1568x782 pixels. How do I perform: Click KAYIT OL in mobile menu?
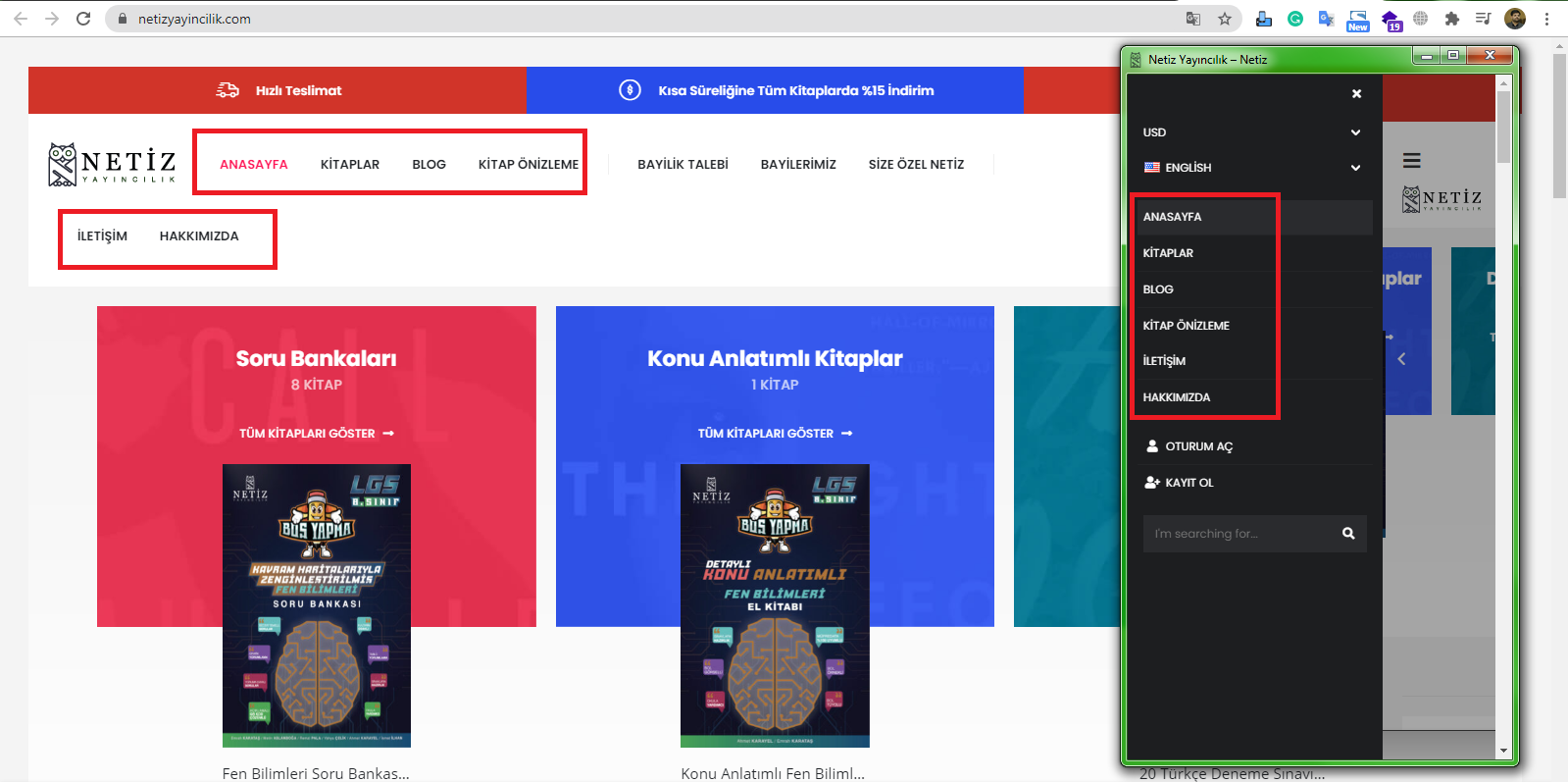[1179, 483]
